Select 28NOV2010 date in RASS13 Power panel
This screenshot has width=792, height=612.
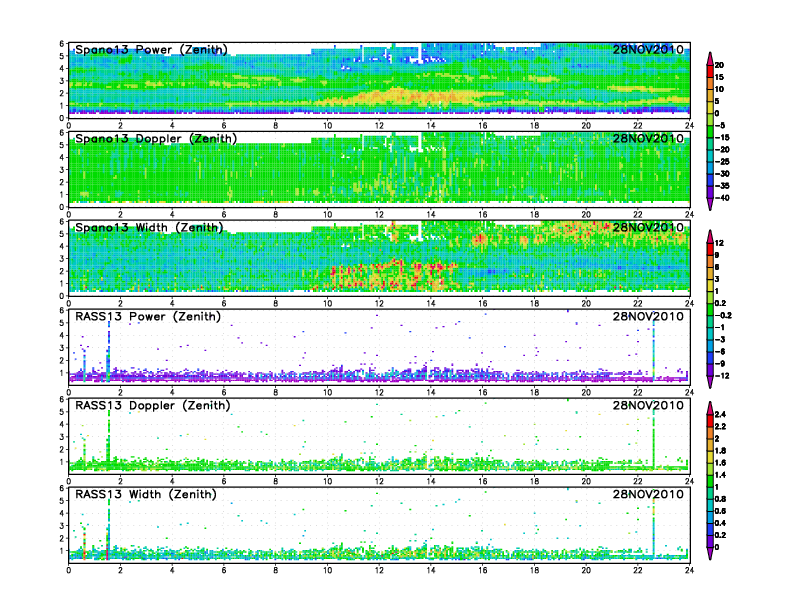point(648,316)
